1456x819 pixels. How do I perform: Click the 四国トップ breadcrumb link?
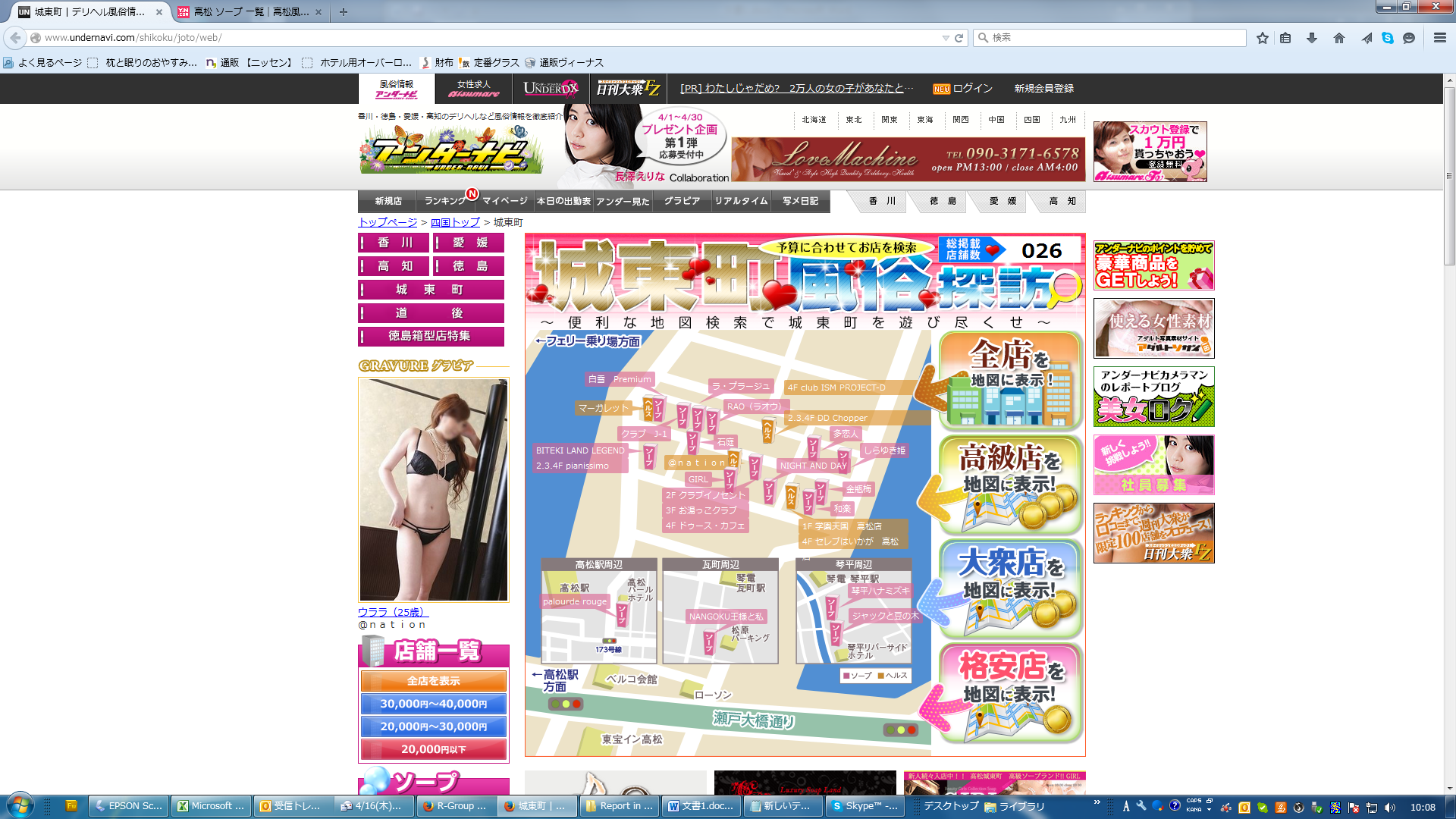click(x=455, y=222)
